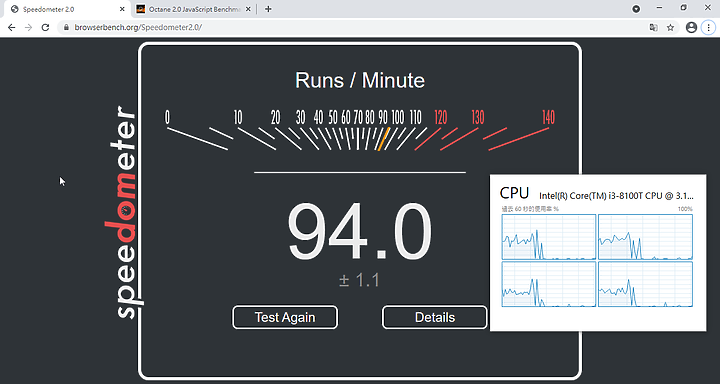Viewport: 720px width, 384px height.
Task: Click the ± 1.1 deviation text
Action: point(360,280)
